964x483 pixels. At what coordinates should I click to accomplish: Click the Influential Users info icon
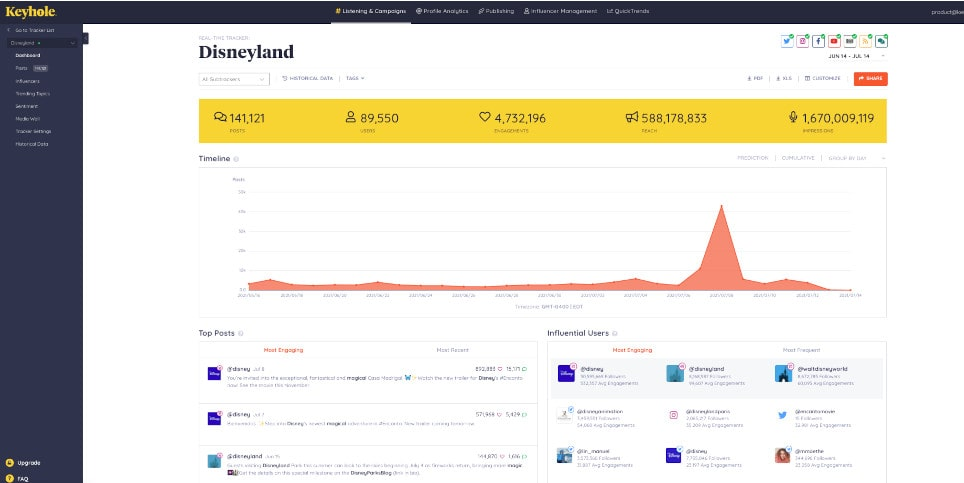pos(615,333)
